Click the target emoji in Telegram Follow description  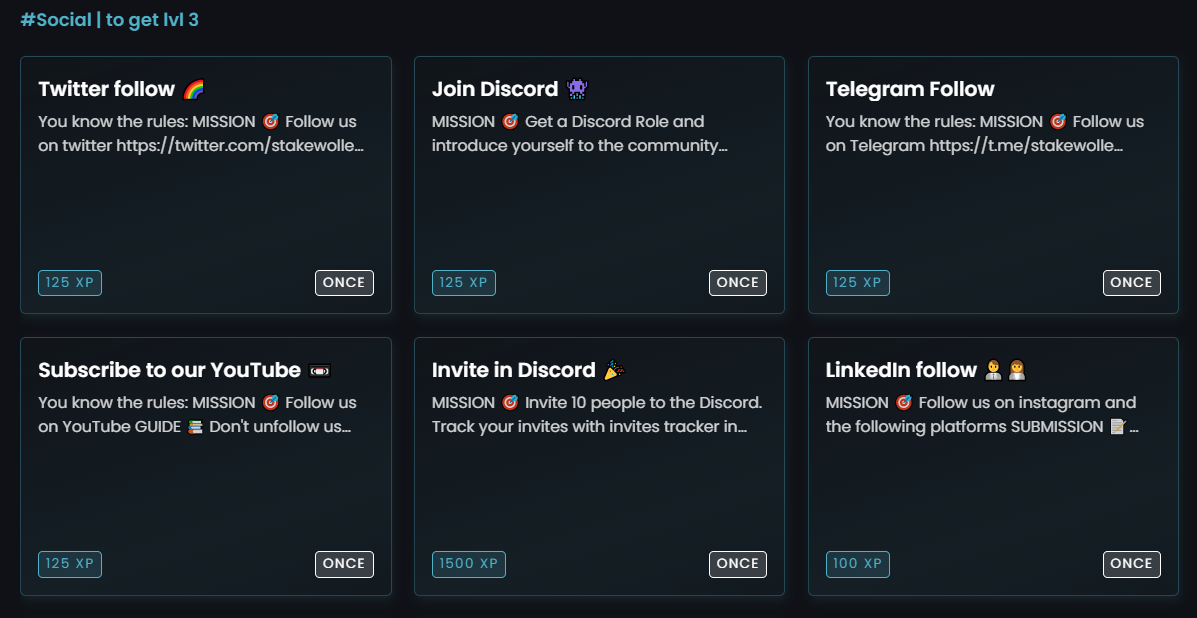[1058, 121]
